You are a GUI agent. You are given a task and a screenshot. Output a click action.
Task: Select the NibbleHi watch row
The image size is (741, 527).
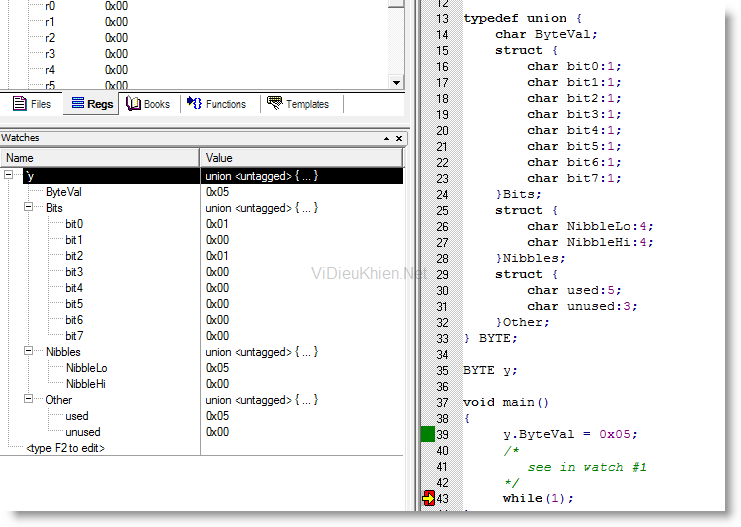(86, 384)
